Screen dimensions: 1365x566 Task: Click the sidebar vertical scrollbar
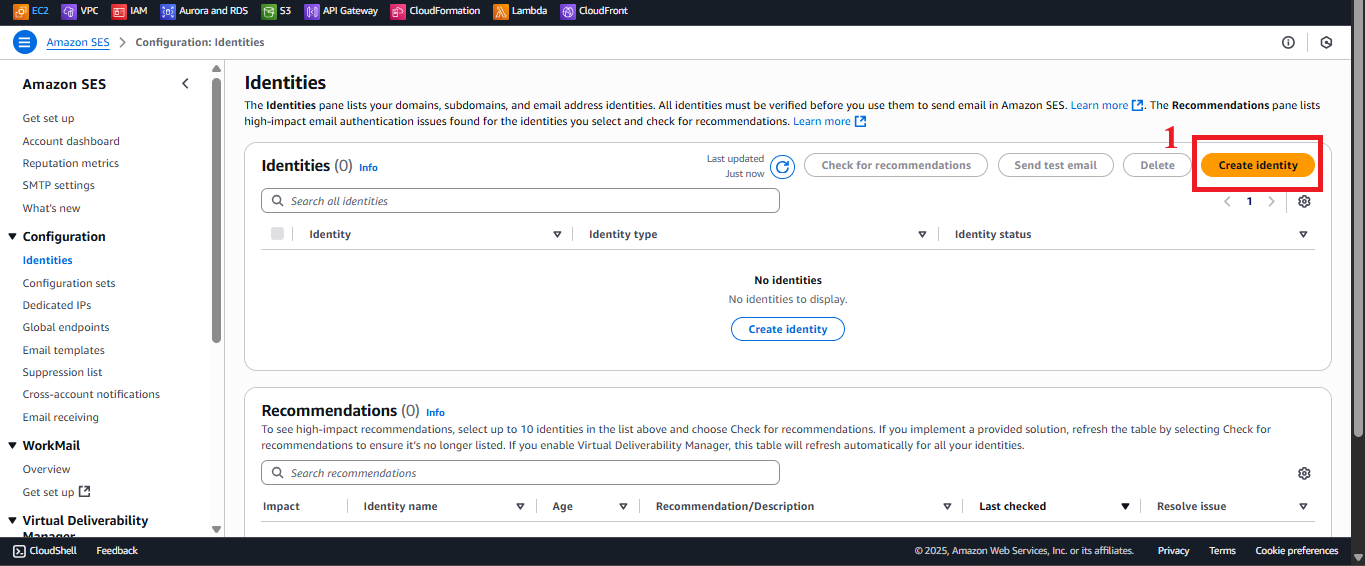pos(217,209)
